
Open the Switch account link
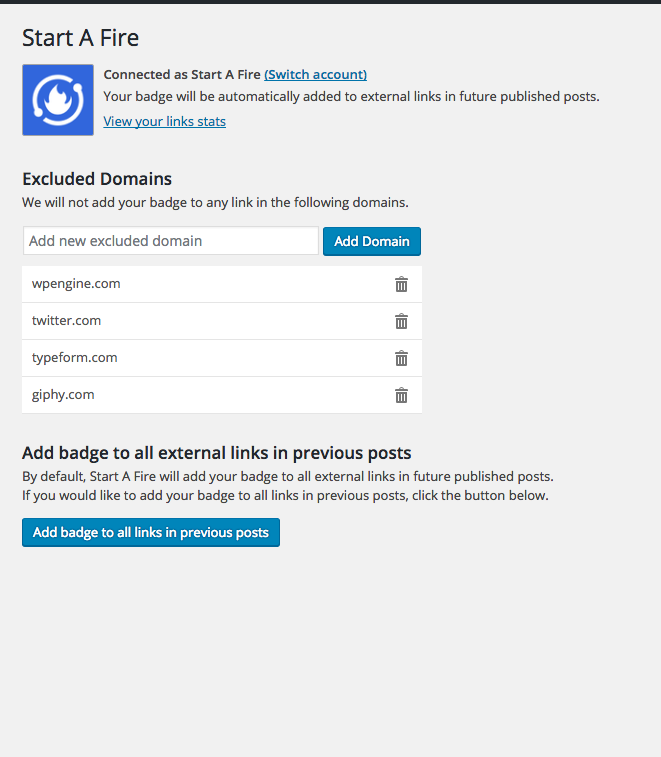[x=315, y=74]
